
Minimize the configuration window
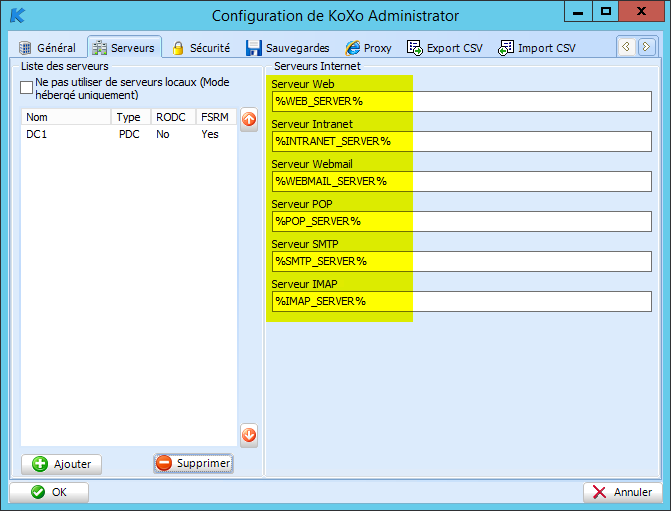click(x=578, y=12)
